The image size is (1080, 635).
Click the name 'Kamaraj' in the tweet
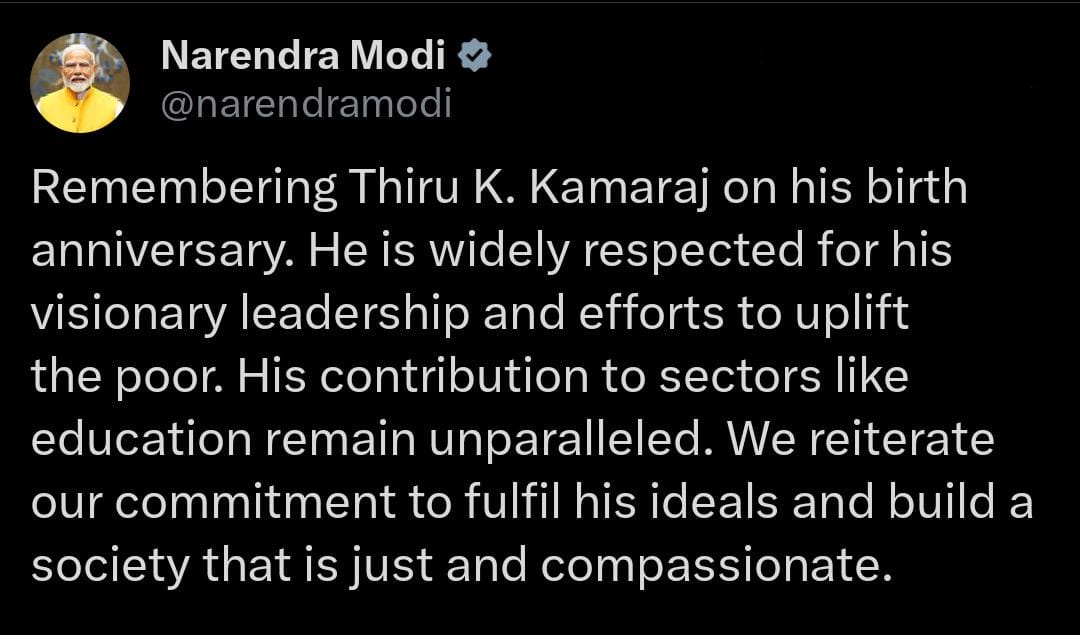click(619, 188)
